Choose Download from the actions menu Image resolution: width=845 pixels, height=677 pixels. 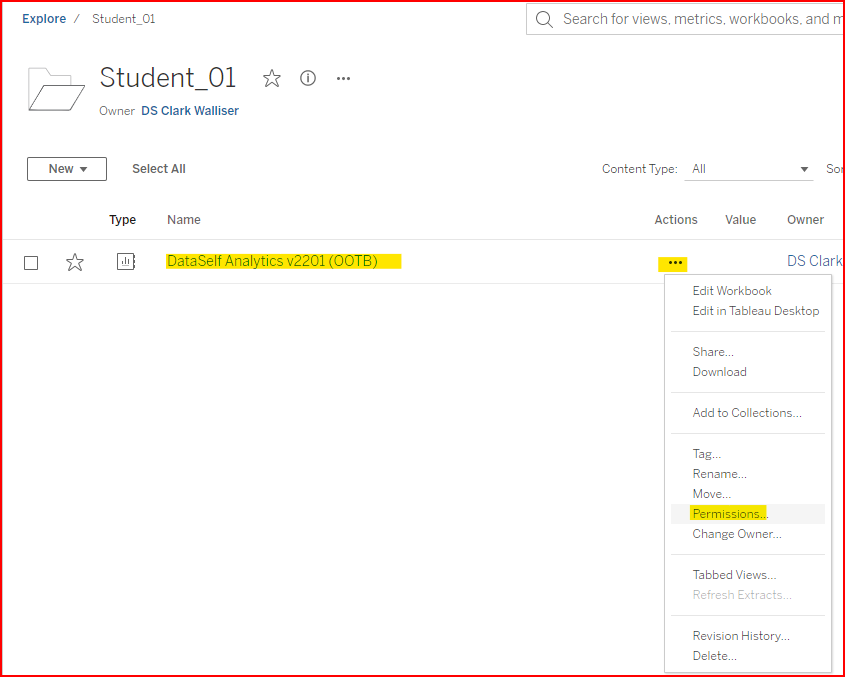(x=719, y=372)
